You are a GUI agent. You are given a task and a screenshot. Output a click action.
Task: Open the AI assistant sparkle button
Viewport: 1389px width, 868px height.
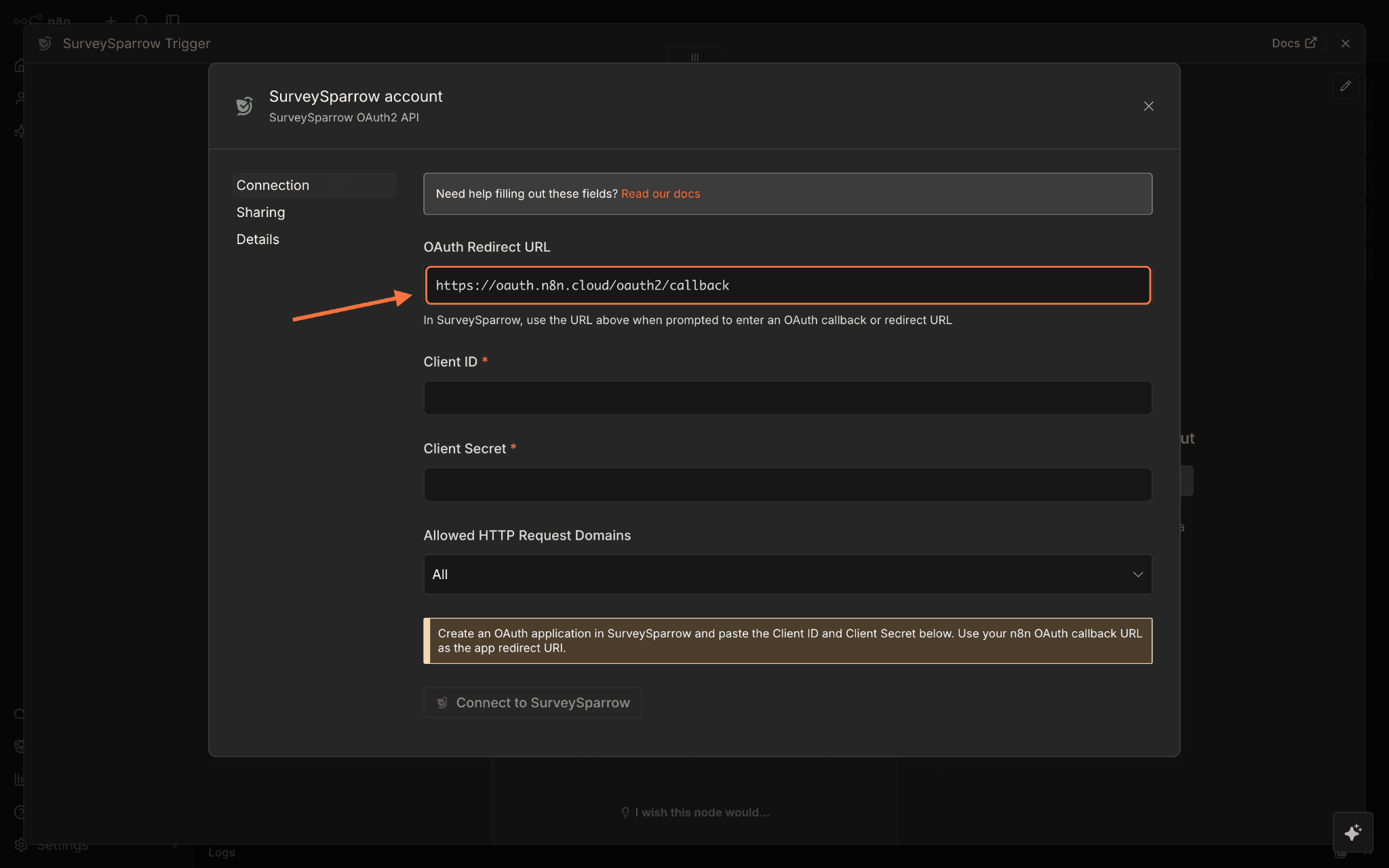coord(1353,832)
